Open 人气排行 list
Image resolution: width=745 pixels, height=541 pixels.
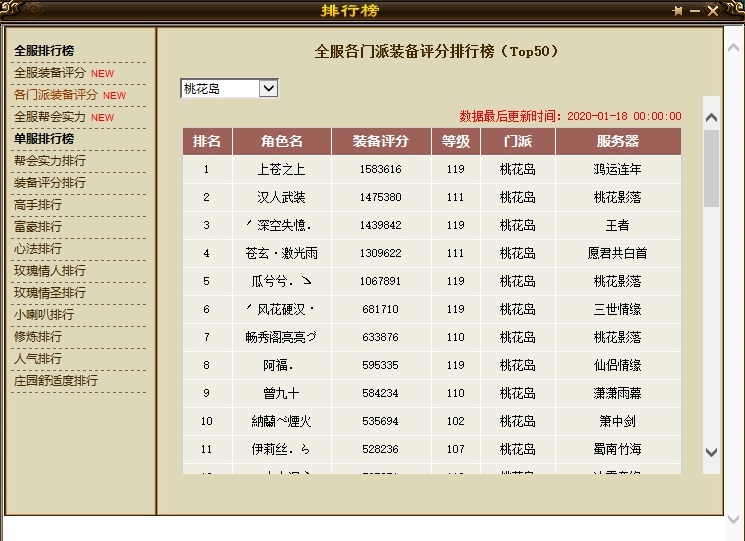[x=38, y=359]
